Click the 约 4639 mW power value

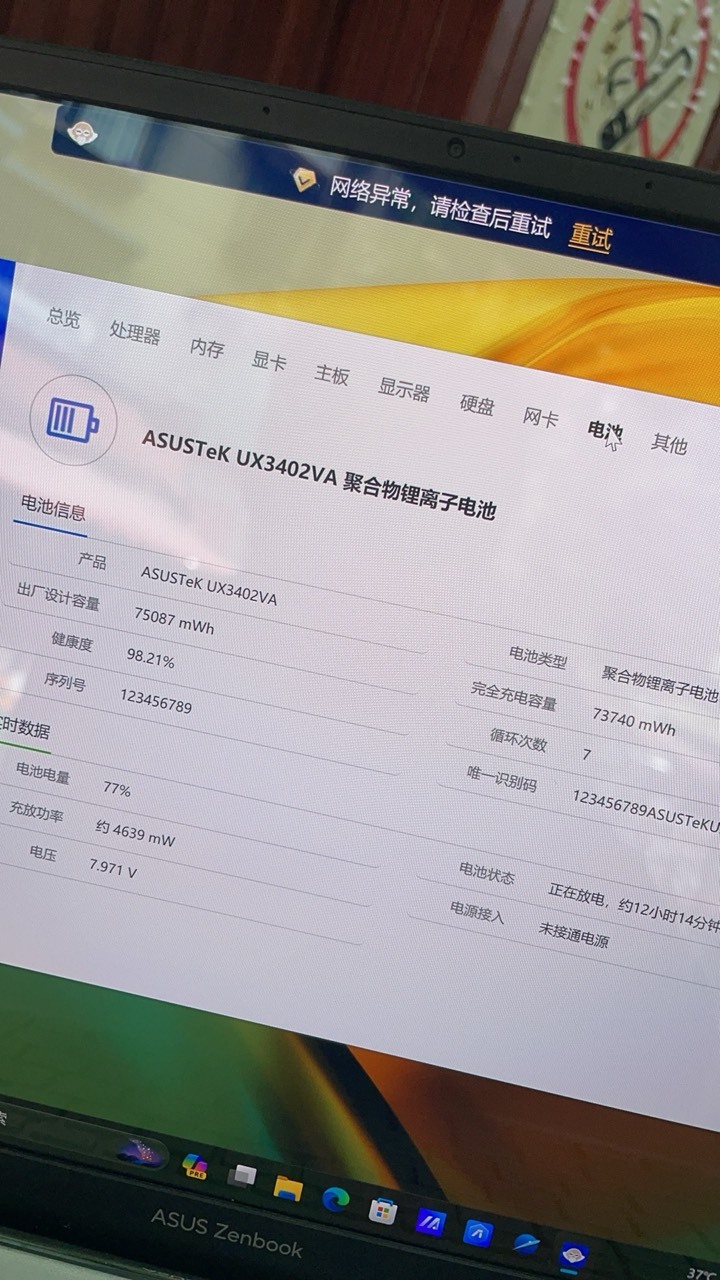[x=135, y=832]
